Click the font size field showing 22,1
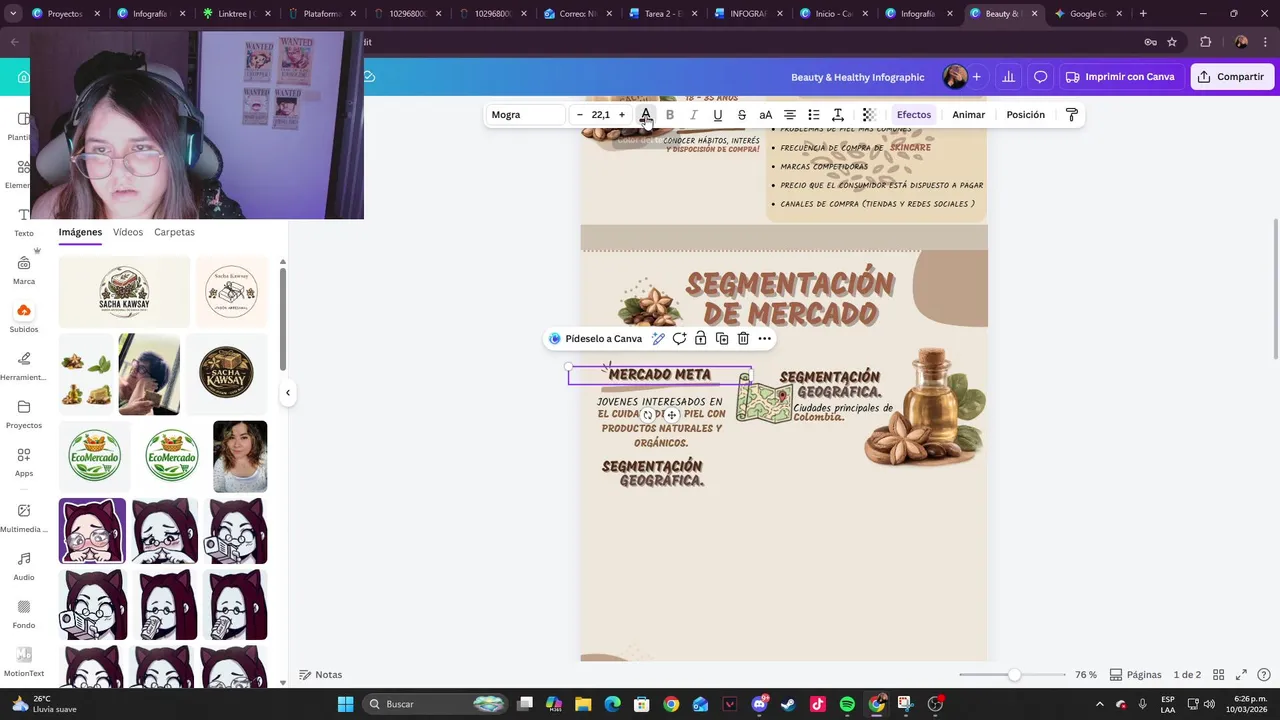 (601, 115)
